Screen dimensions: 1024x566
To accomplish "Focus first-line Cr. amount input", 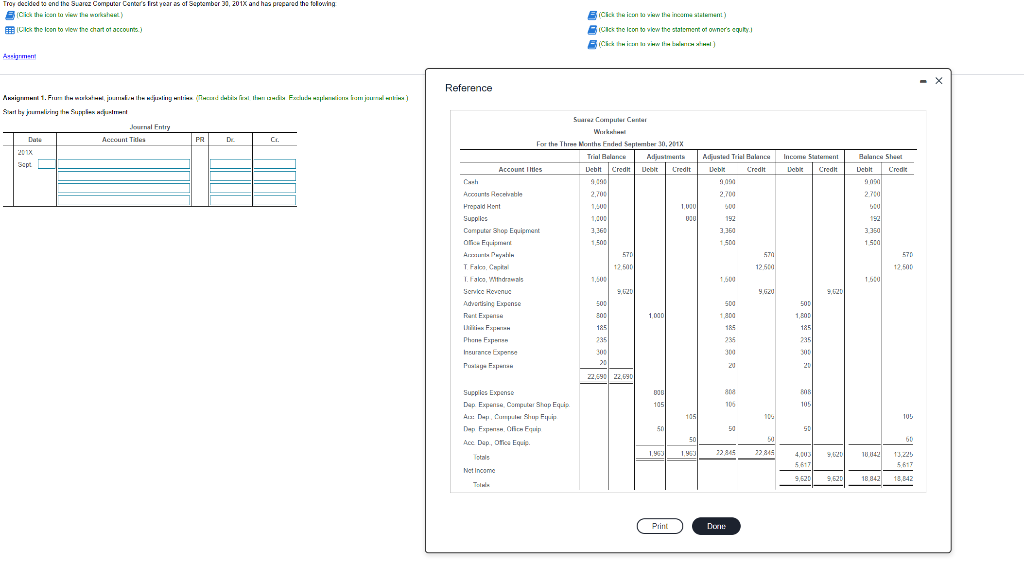I will [x=275, y=164].
